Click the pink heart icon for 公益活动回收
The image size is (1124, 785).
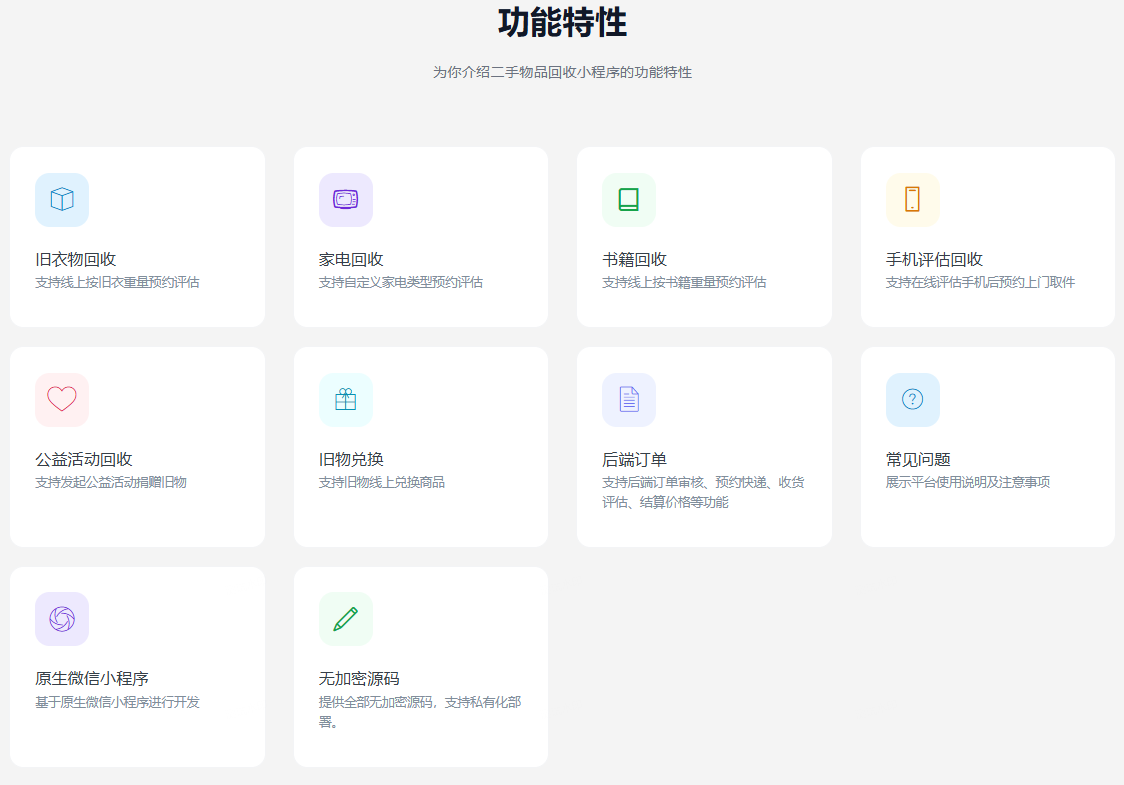(x=62, y=399)
